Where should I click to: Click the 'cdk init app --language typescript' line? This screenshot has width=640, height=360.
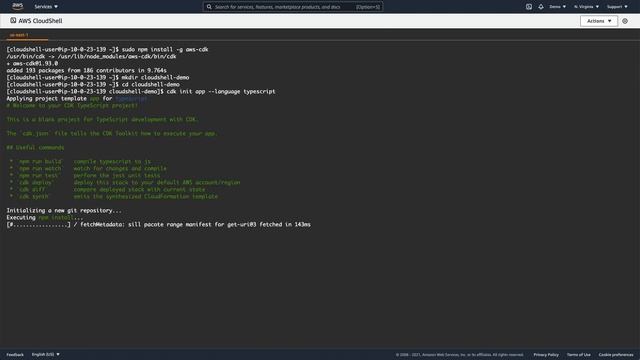click(141, 91)
